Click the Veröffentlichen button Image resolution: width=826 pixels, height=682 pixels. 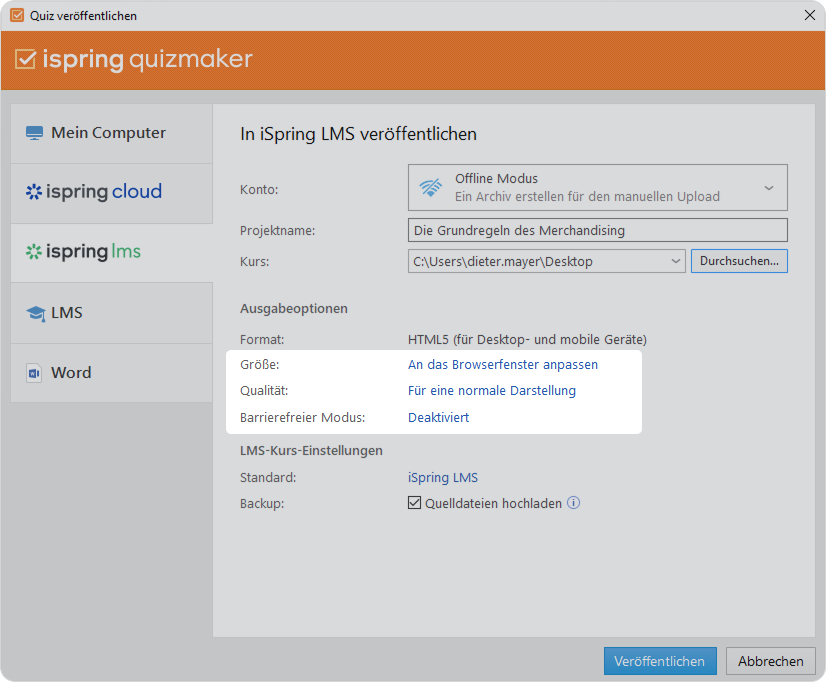660,661
